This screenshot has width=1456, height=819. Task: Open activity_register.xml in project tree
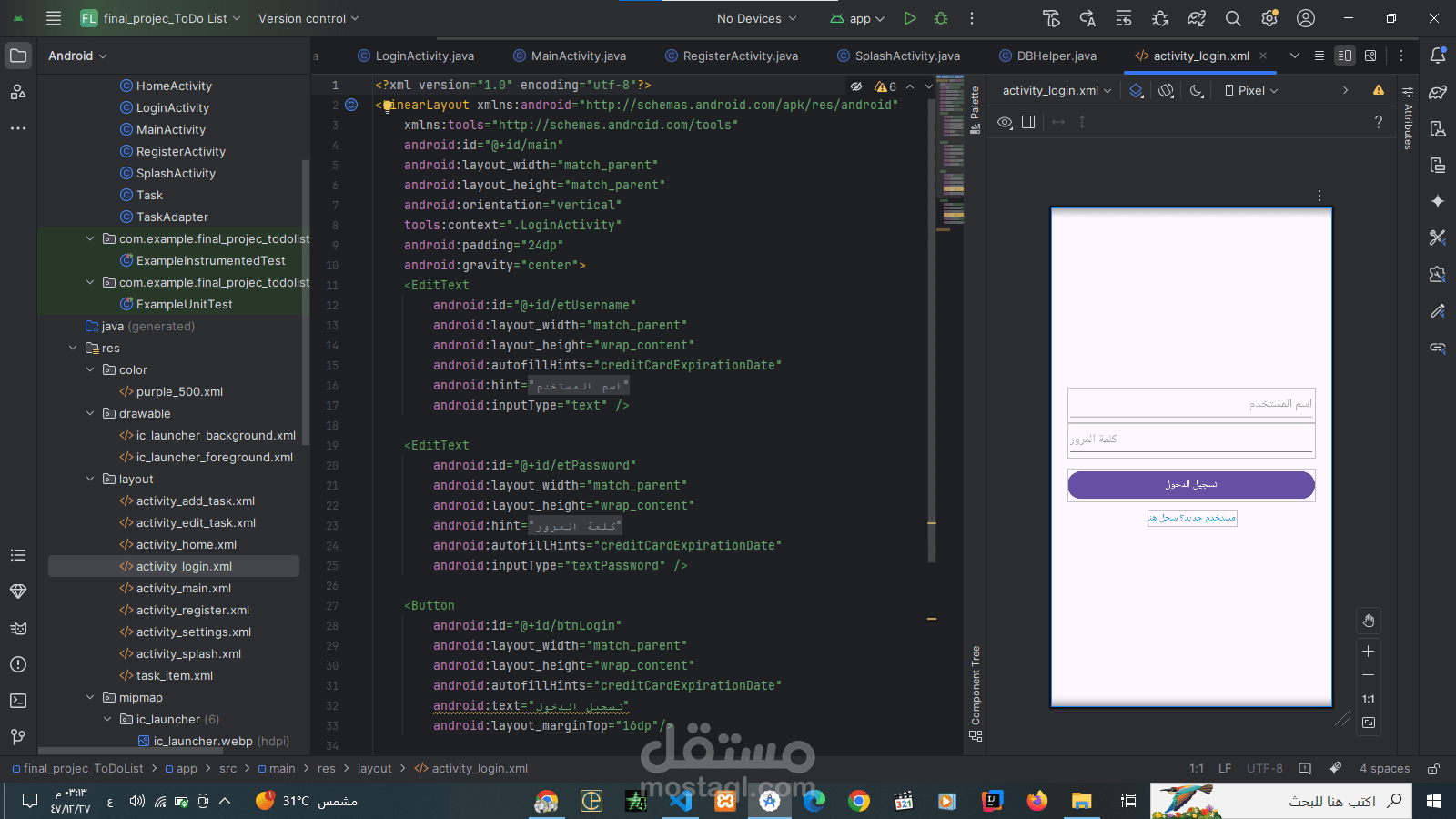193,610
